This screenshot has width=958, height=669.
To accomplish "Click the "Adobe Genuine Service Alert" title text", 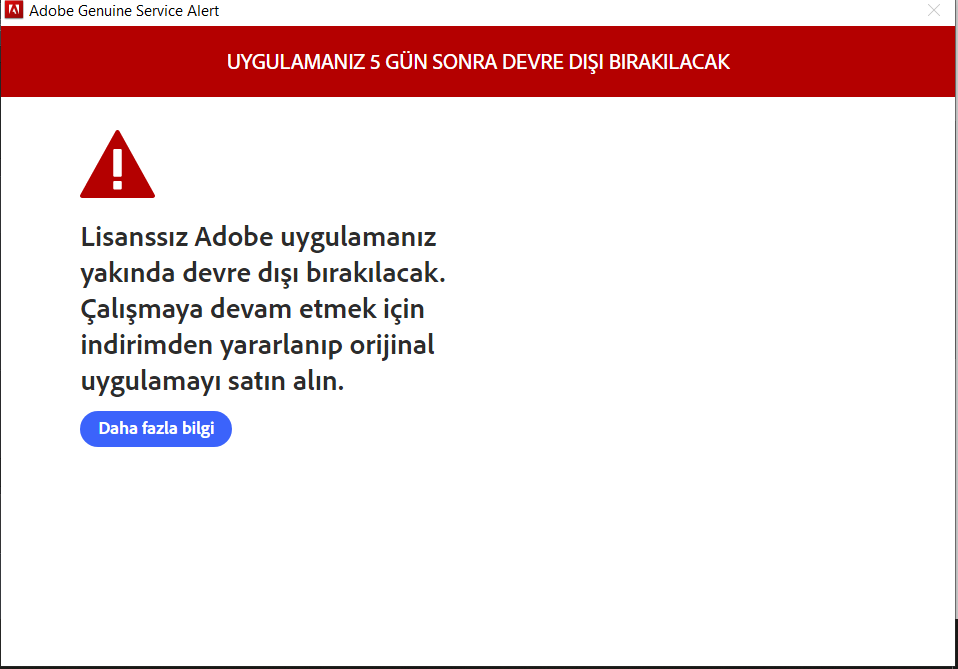I will pyautogui.click(x=124, y=11).
